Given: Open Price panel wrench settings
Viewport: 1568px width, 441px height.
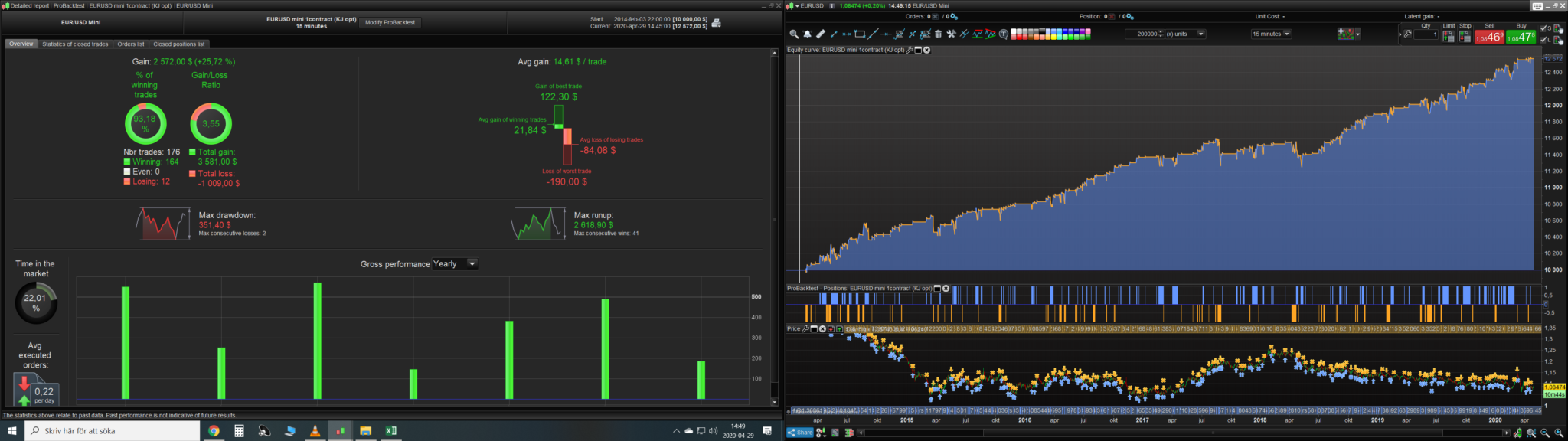Looking at the screenshot, I should 805,329.
